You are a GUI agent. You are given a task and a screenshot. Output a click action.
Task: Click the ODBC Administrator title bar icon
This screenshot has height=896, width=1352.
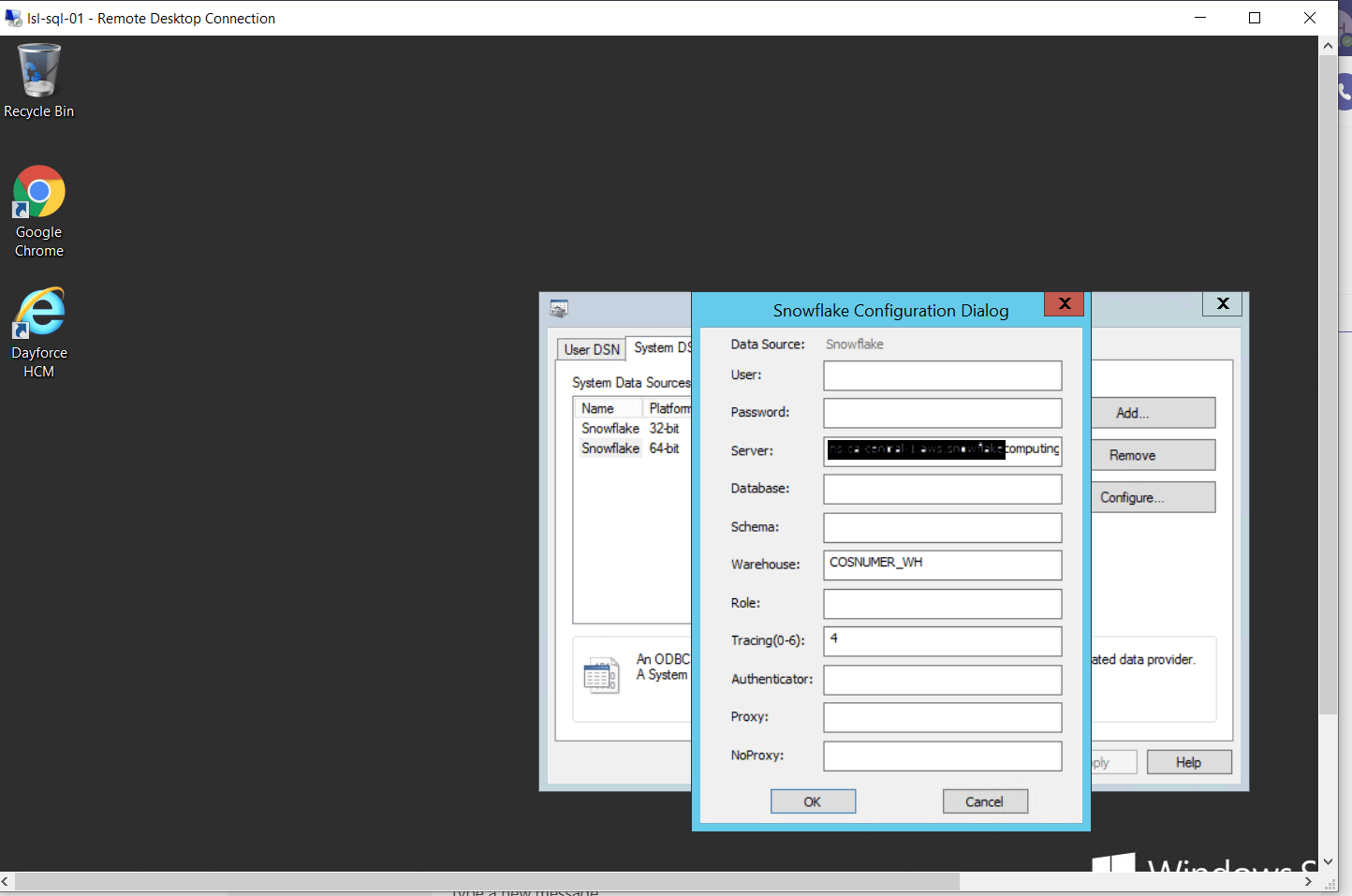click(x=559, y=307)
